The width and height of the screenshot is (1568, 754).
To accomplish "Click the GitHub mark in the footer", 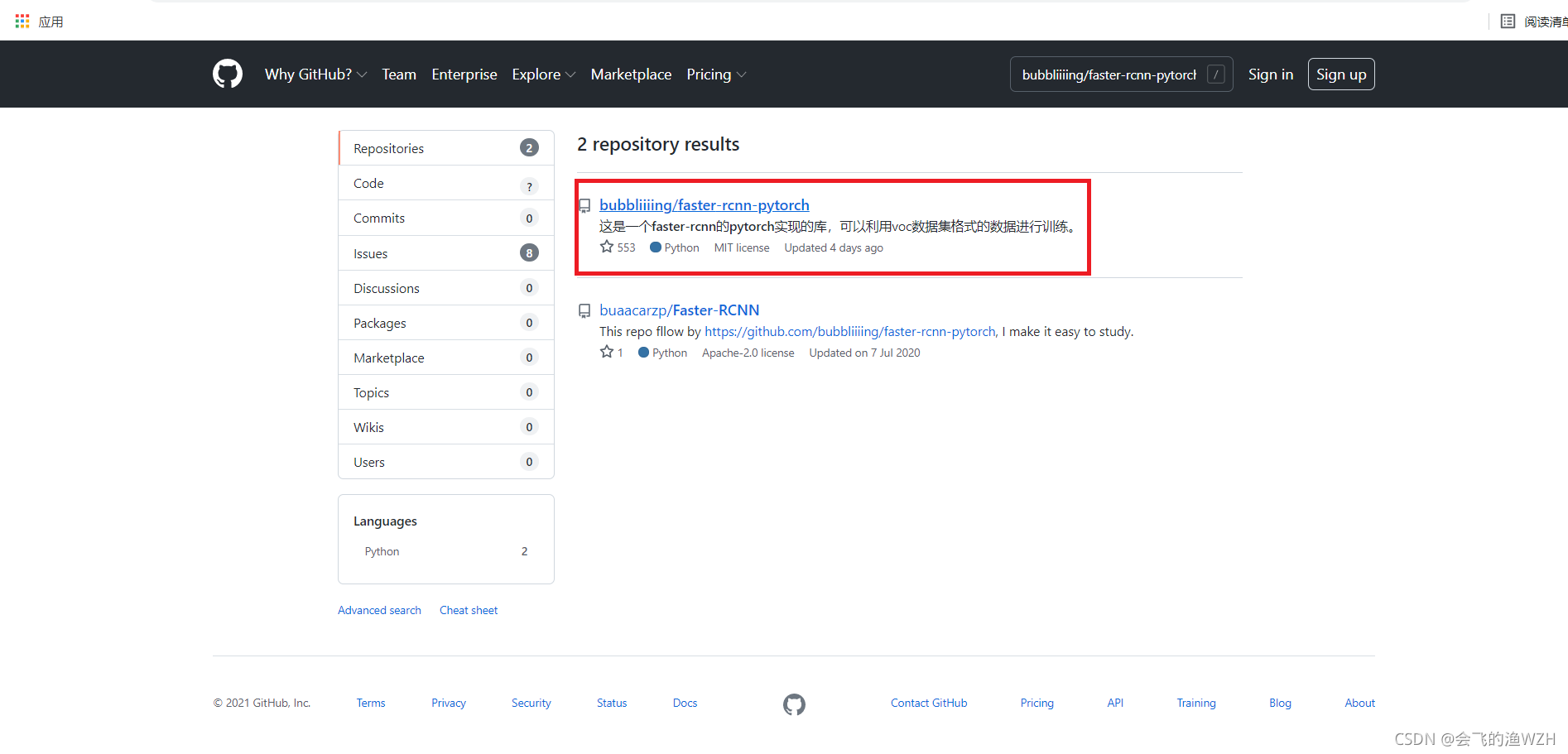I will (x=794, y=704).
